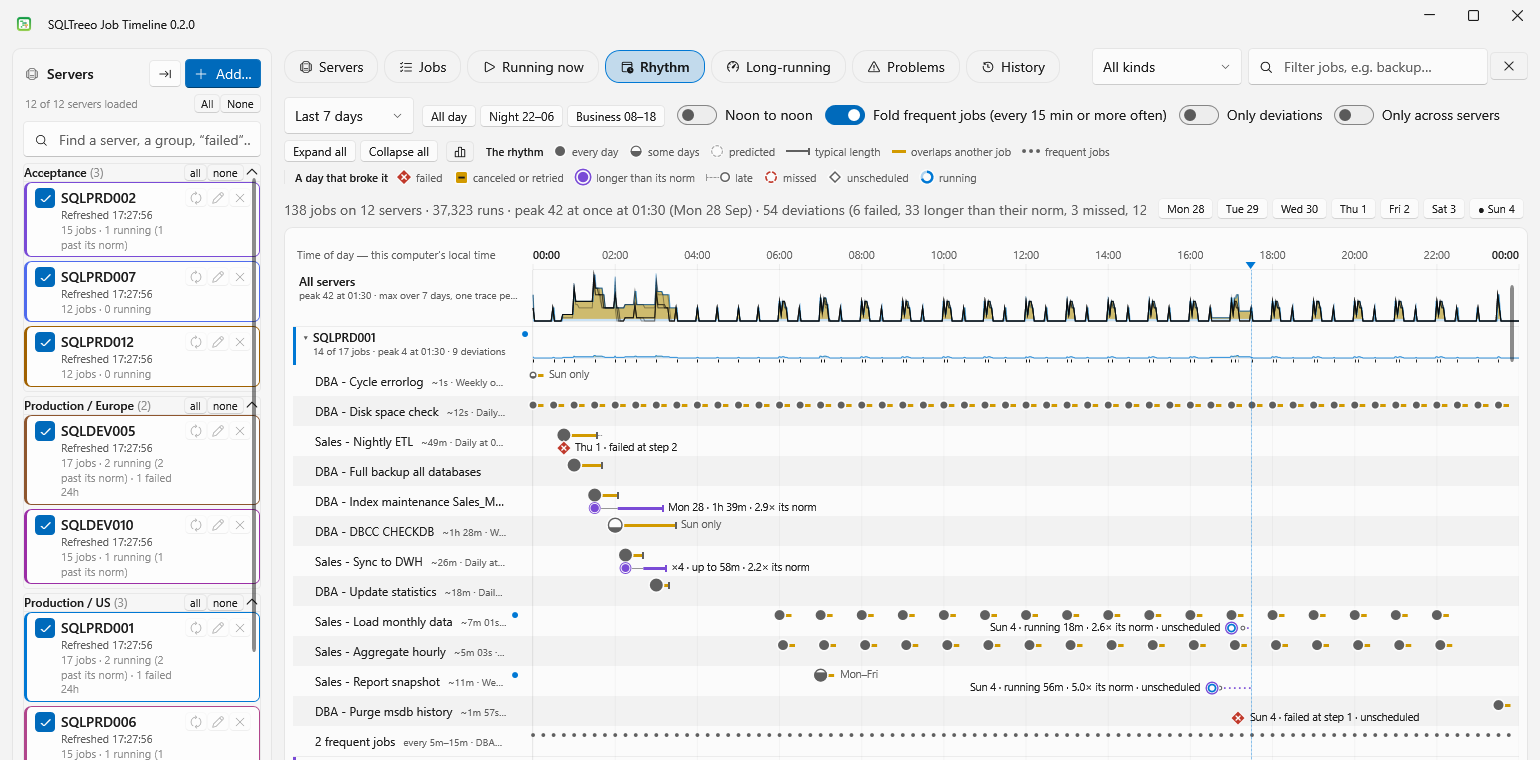Edit server SQLPRD001 card
Image resolution: width=1540 pixels, height=760 pixels.
click(x=218, y=628)
